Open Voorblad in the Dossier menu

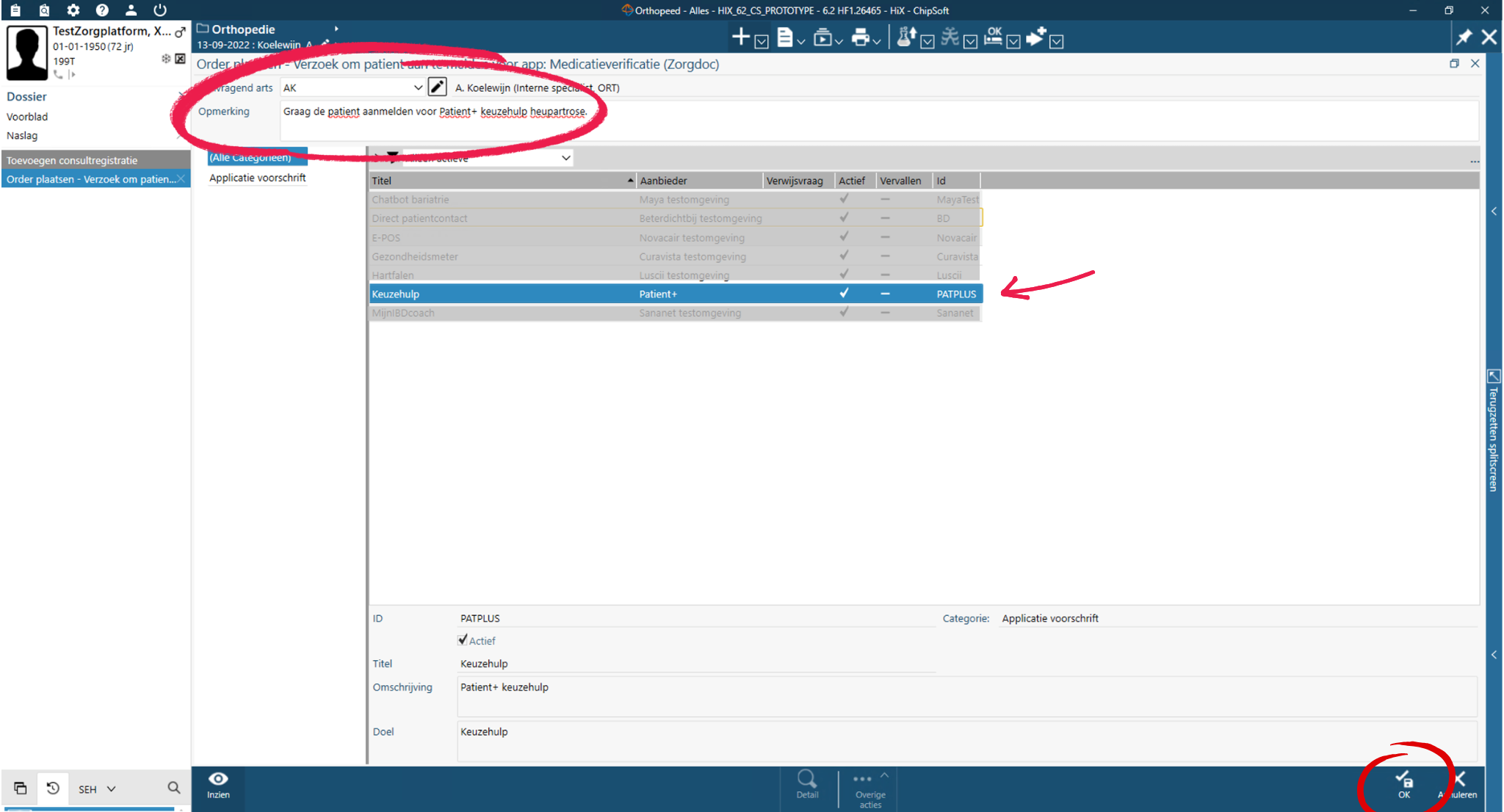(27, 117)
